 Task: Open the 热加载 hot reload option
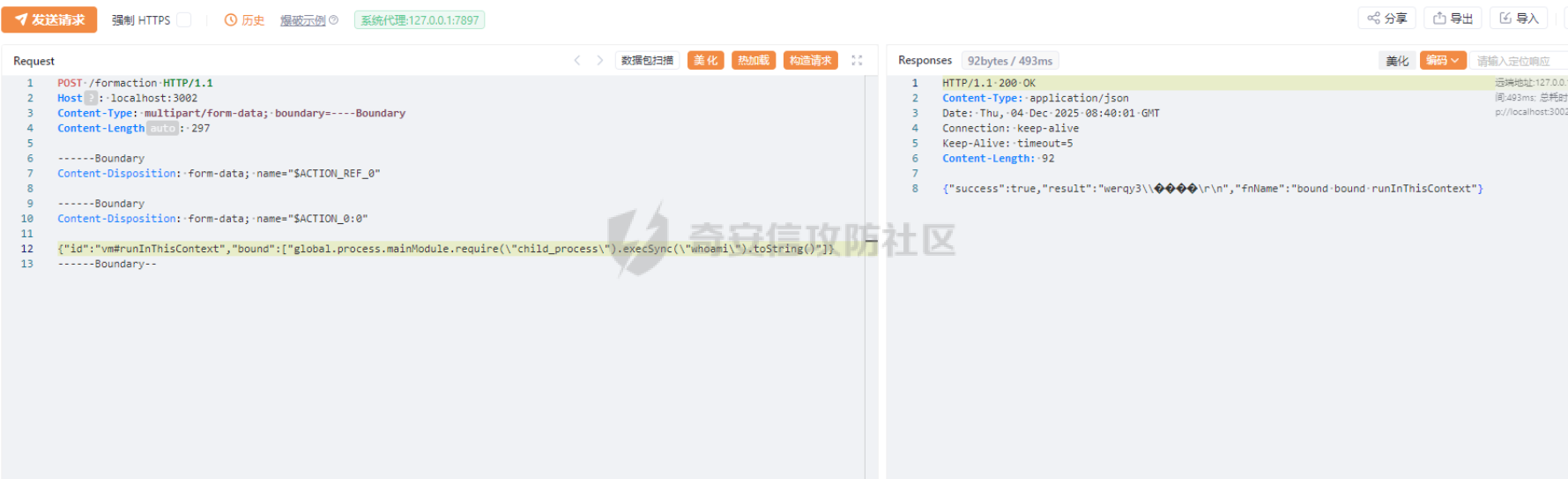click(754, 60)
